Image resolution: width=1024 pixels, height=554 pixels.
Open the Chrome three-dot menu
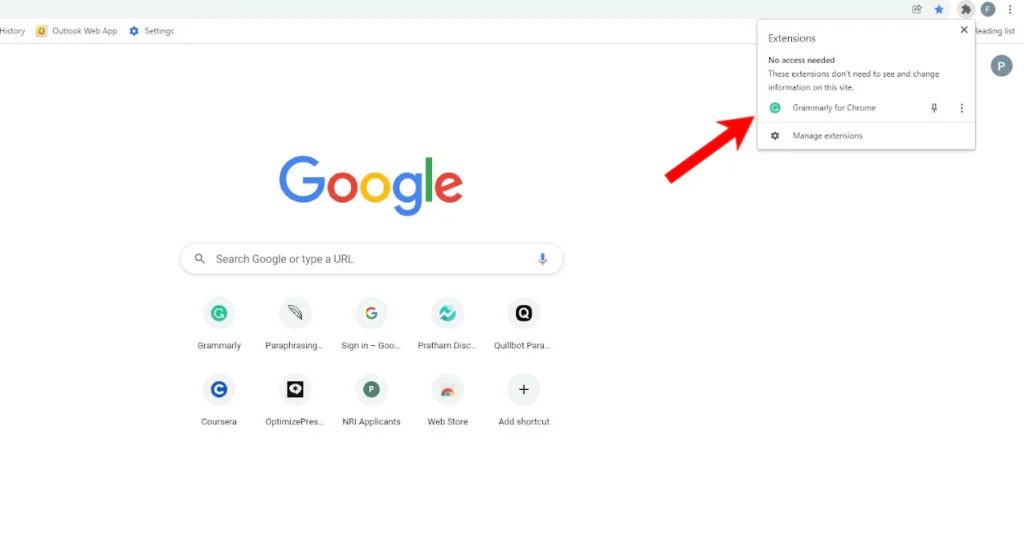pyautogui.click(x=1010, y=9)
